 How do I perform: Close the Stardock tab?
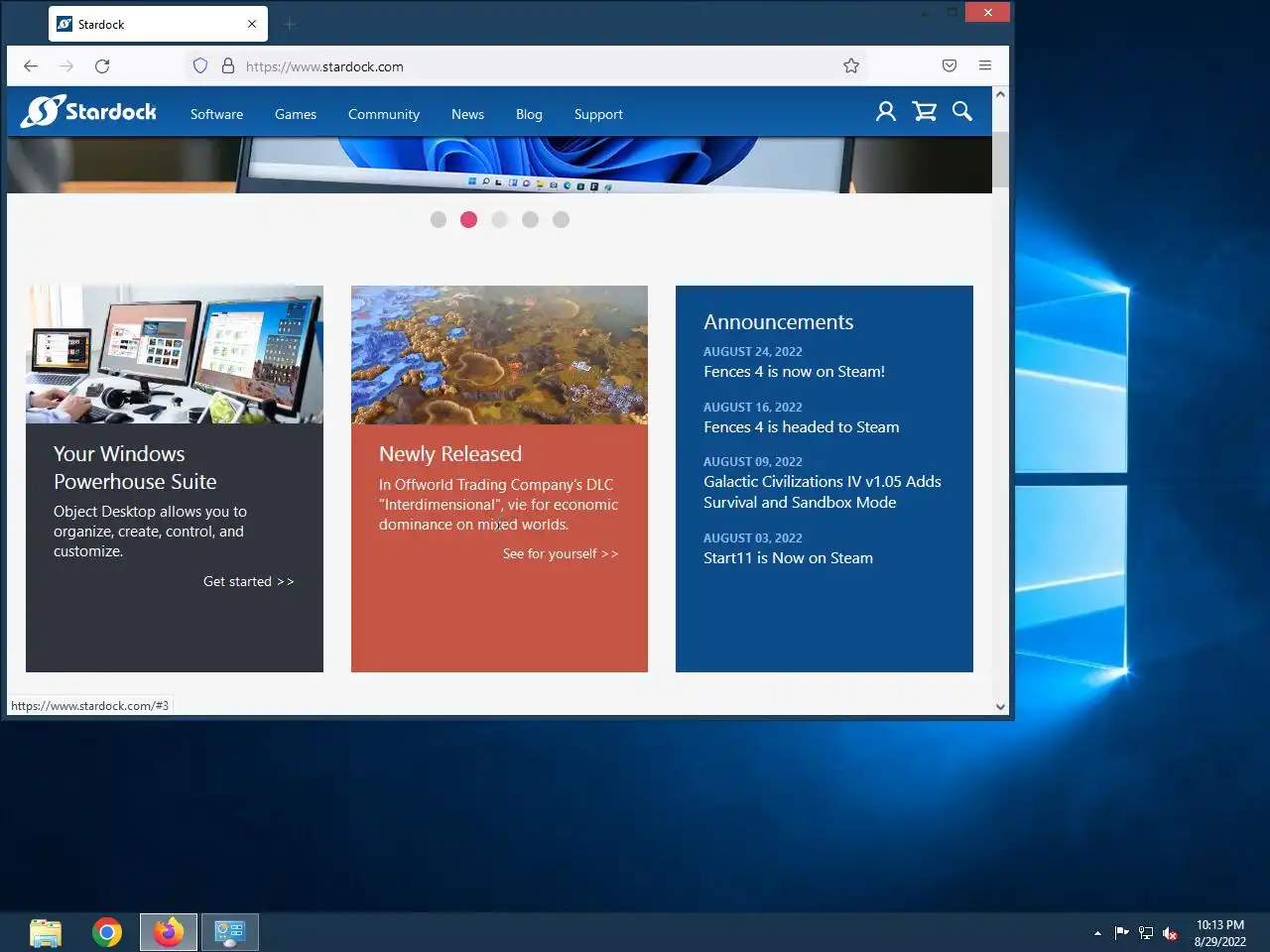point(252,24)
